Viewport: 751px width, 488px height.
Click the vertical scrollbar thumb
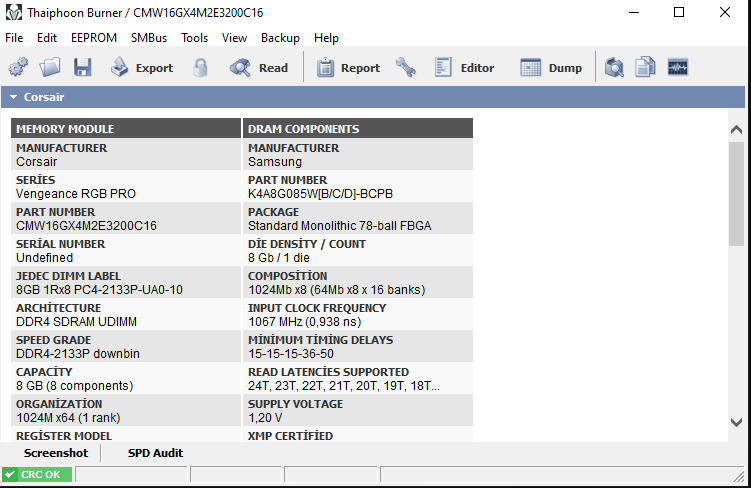(x=736, y=194)
